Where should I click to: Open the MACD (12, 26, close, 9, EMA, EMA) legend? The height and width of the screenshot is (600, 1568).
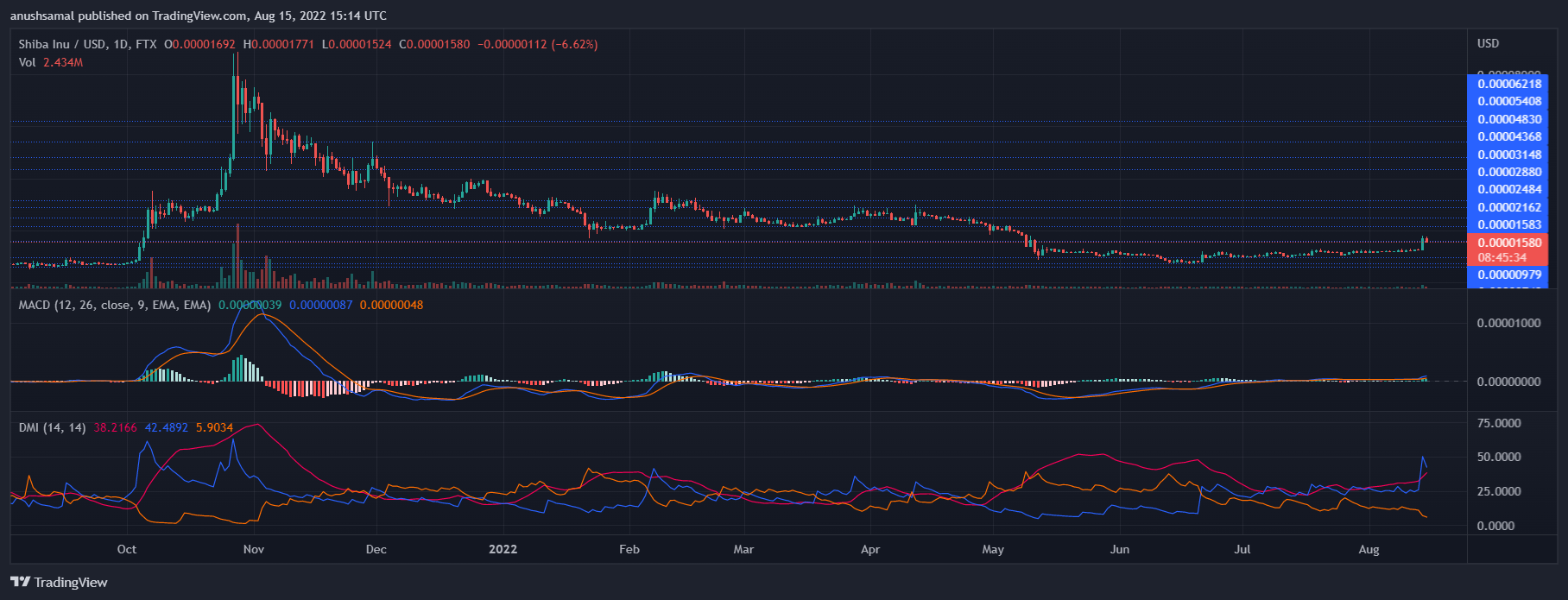pos(115,305)
